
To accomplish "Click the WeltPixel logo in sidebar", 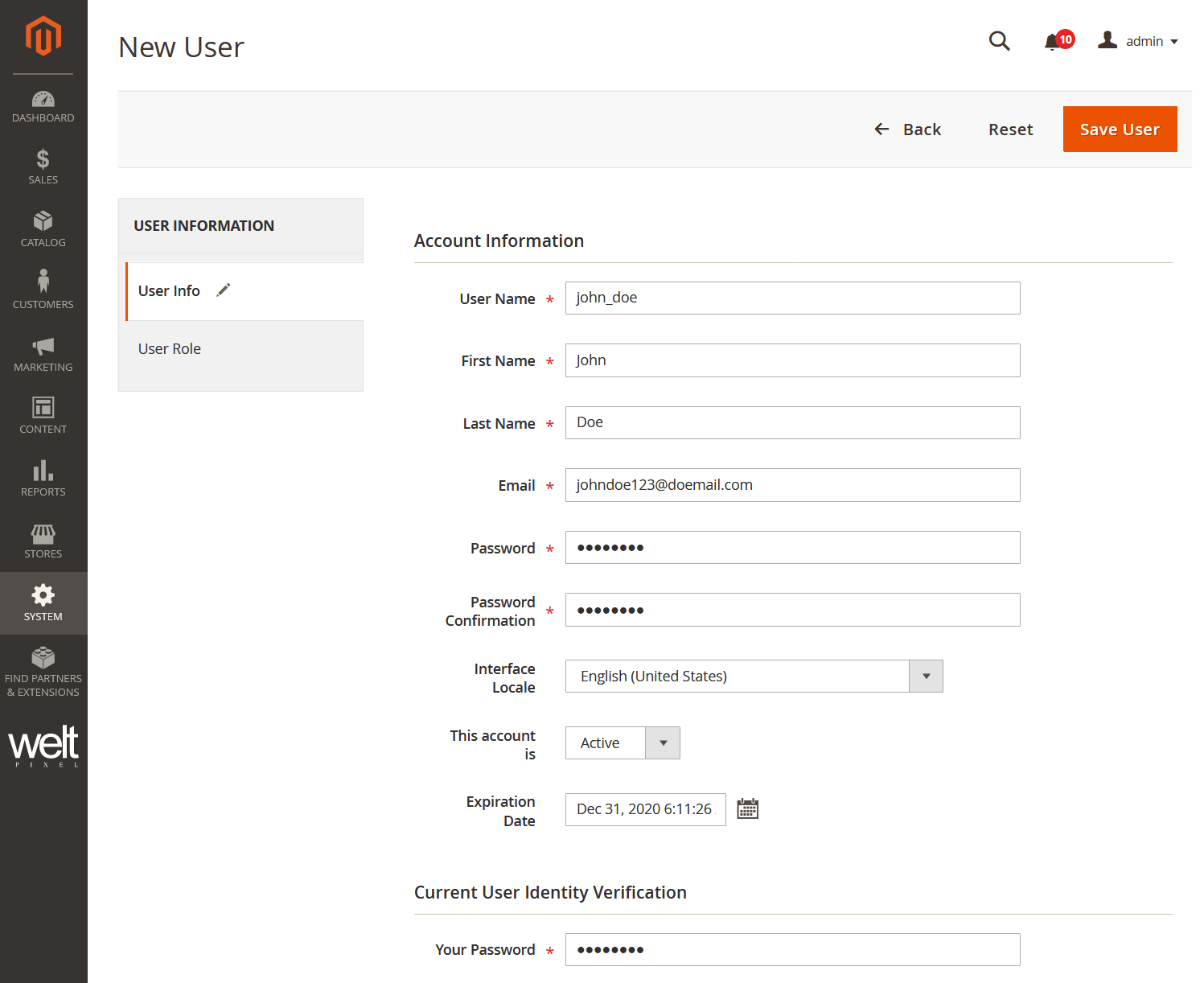I will 43,746.
